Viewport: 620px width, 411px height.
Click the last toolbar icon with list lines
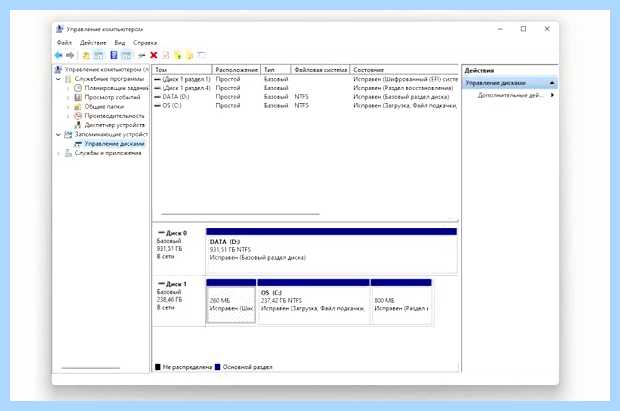tap(202, 55)
